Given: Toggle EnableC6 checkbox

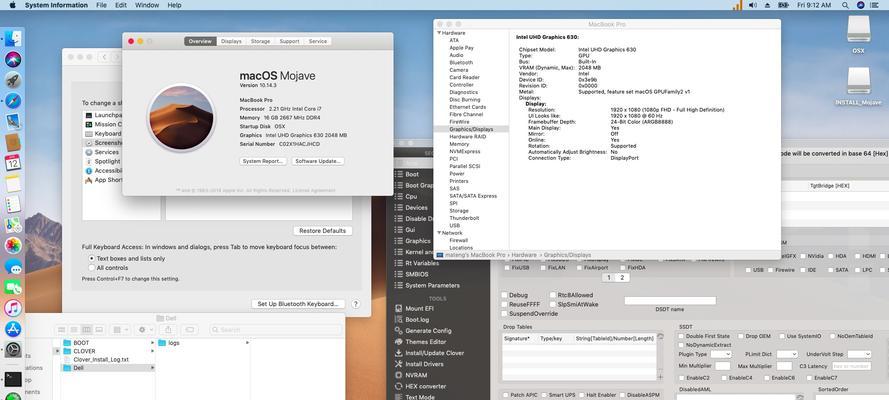Looking at the screenshot, I should point(766,377).
